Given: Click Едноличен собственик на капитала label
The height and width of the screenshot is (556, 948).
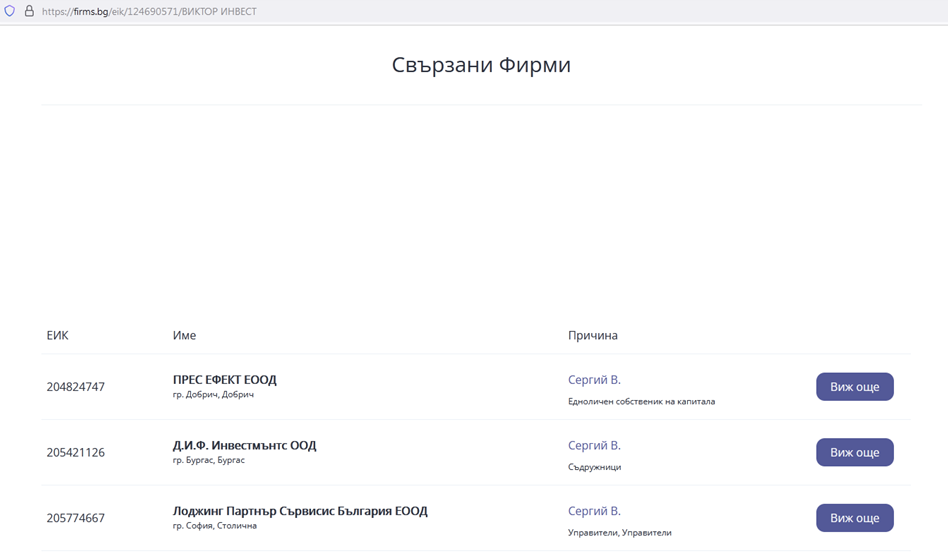Looking at the screenshot, I should pos(641,401).
